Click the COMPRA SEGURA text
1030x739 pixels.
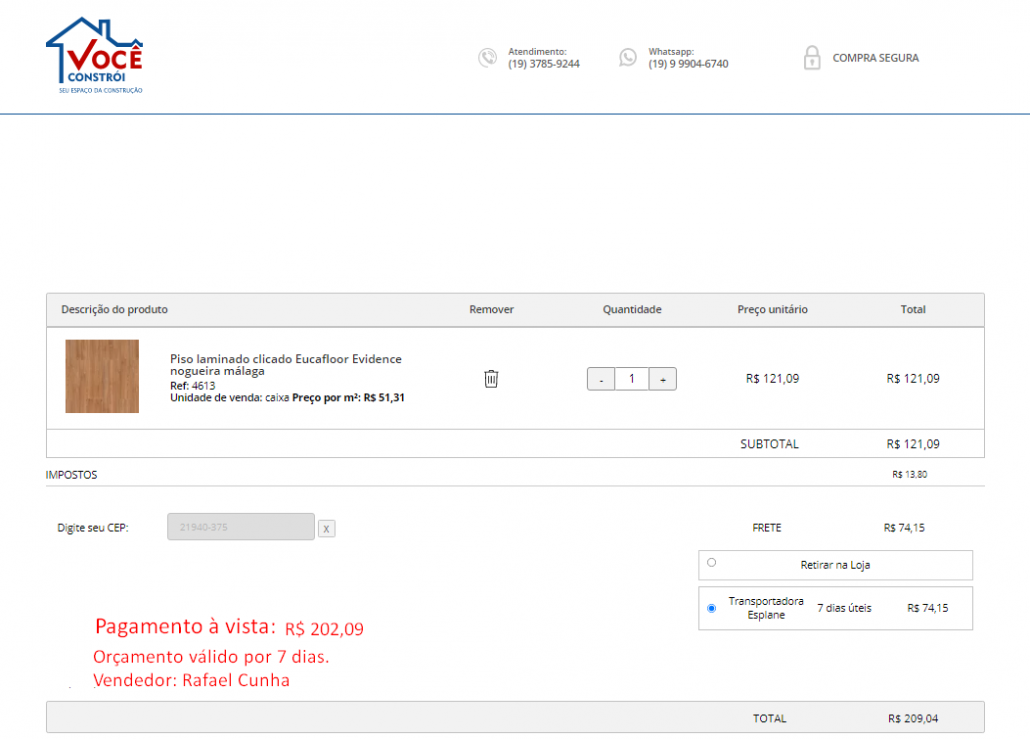click(875, 58)
